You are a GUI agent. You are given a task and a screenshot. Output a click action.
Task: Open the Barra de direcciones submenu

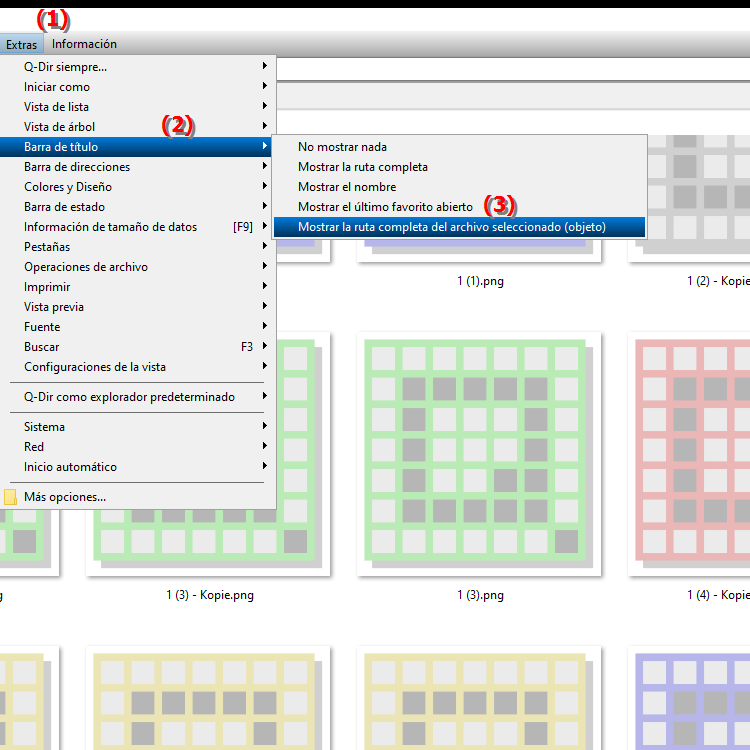[x=138, y=167]
